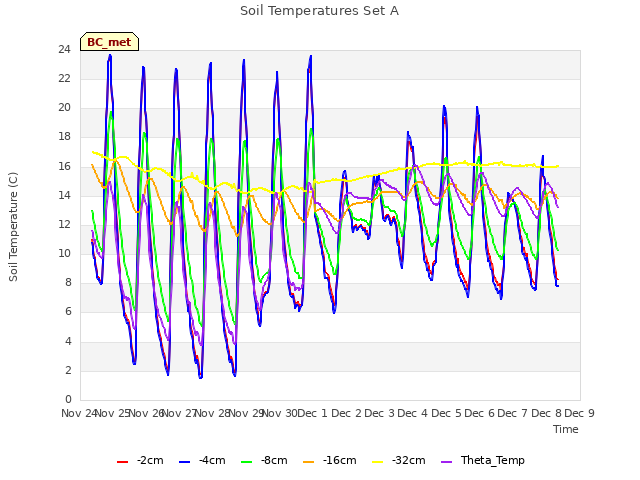The image size is (640, 480).
Task: Toggle the -32cm legend entry
Action: pyautogui.click(x=399, y=460)
